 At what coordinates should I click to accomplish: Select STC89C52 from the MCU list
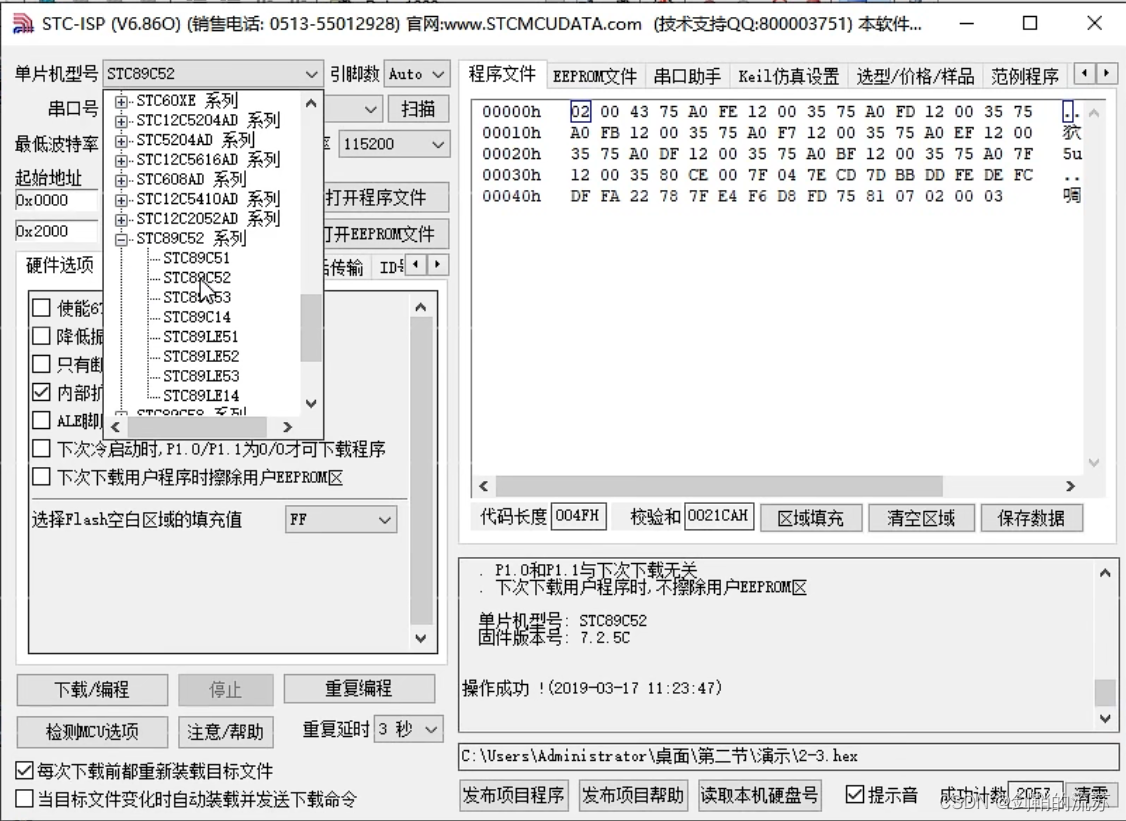pos(197,277)
